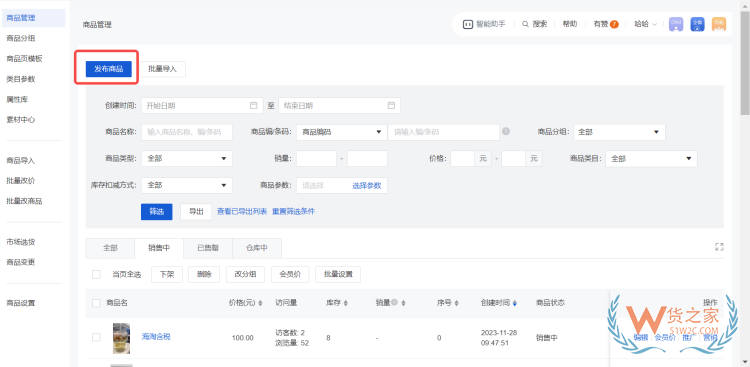750x367 pixels.
Task: Open 商品分组 dropdown
Action: (619, 132)
